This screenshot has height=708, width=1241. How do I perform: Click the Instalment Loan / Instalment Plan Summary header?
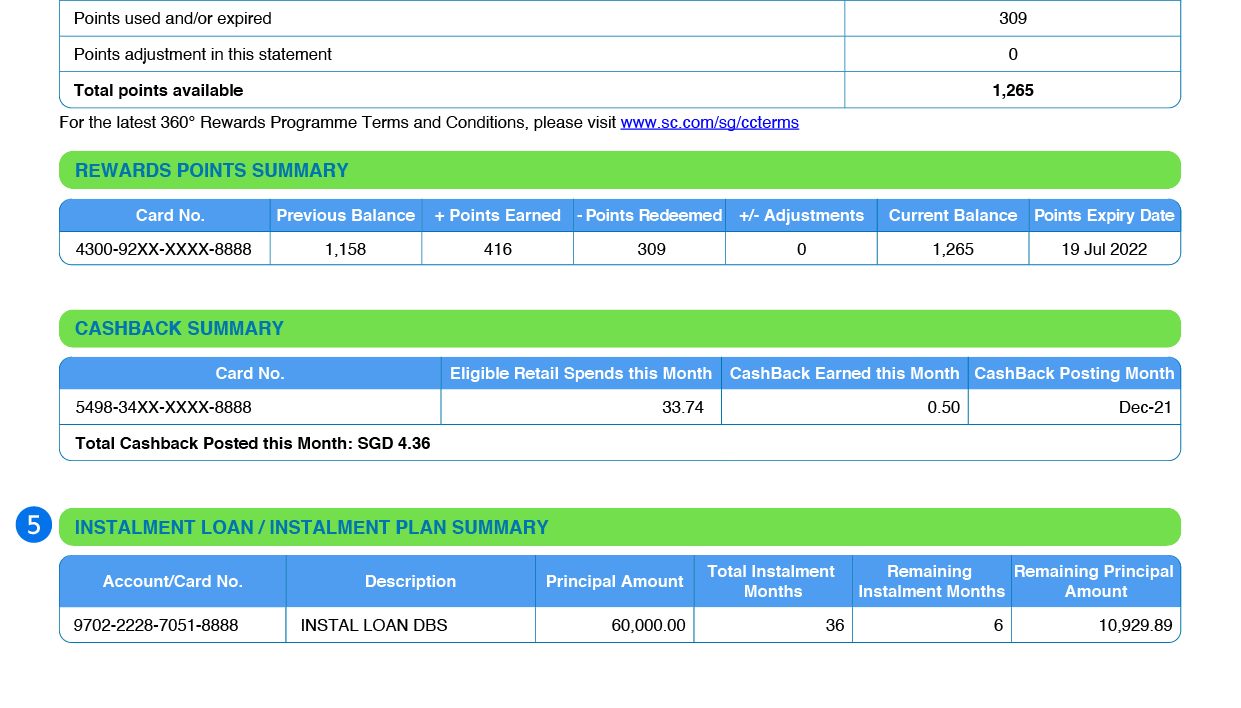[x=312, y=528]
